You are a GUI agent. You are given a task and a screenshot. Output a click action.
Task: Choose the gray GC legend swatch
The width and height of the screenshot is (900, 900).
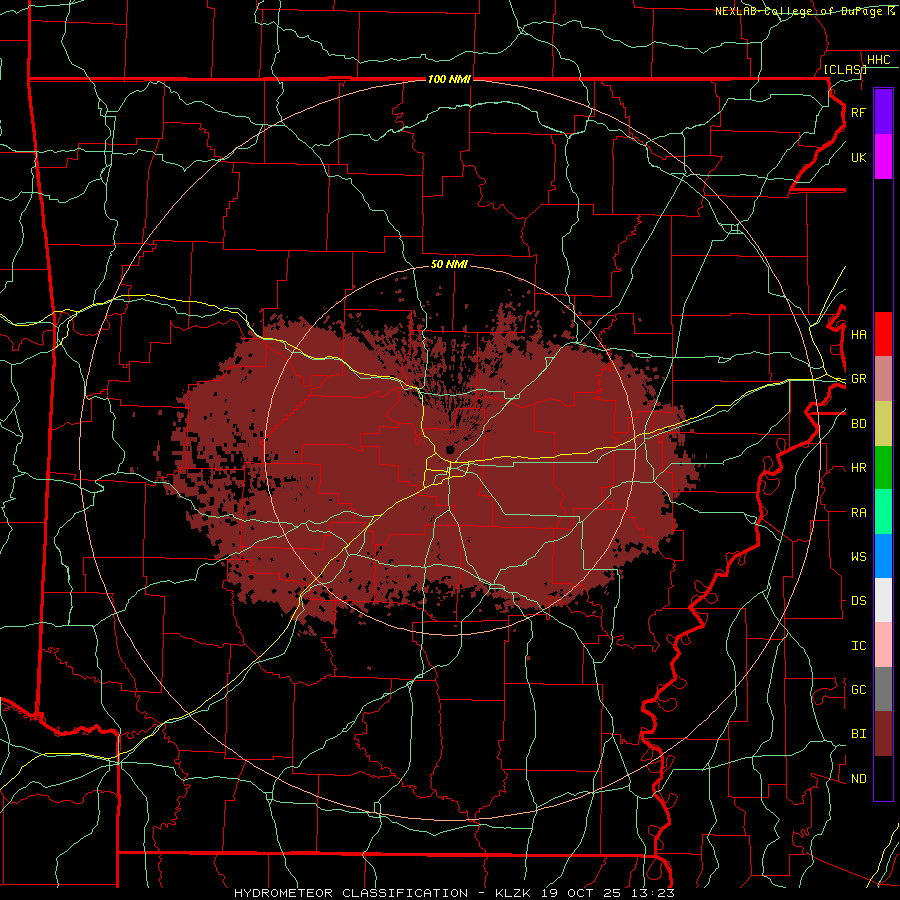(883, 689)
